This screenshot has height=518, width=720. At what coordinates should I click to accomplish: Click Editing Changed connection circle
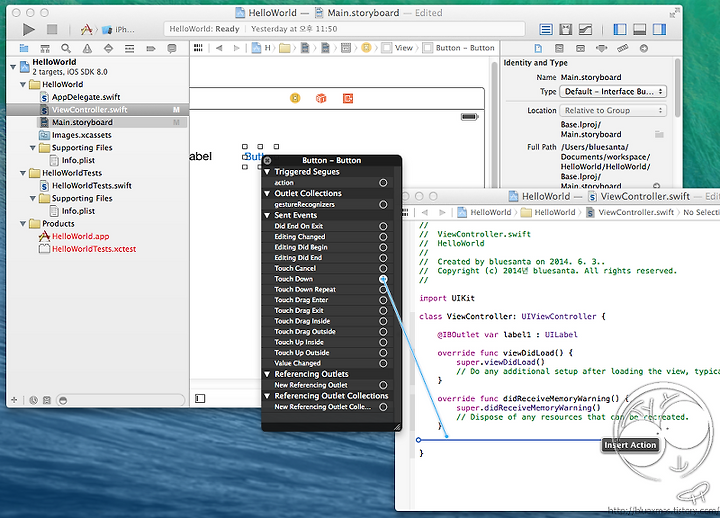pyautogui.click(x=383, y=236)
